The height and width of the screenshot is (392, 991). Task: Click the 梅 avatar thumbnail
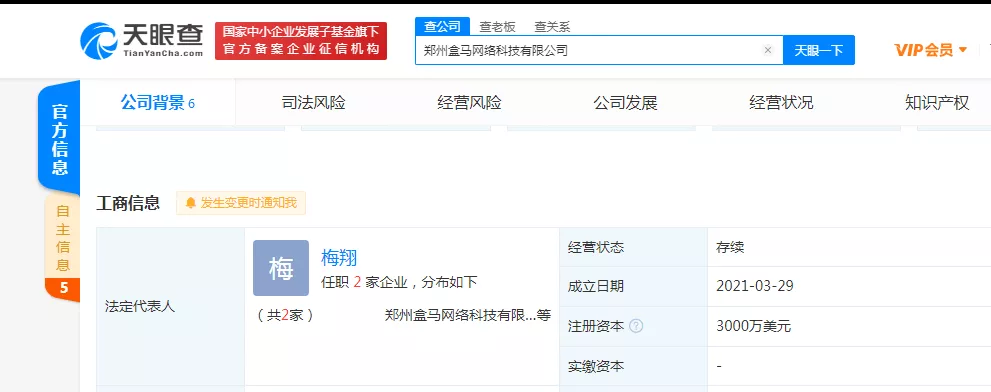click(x=281, y=268)
